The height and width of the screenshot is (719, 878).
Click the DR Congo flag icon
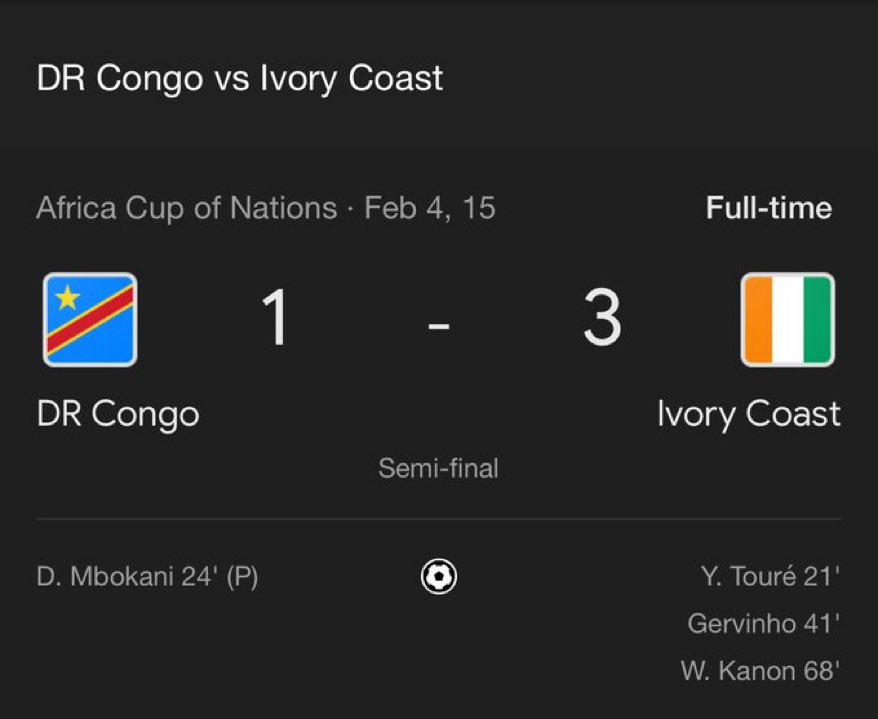pos(90,320)
